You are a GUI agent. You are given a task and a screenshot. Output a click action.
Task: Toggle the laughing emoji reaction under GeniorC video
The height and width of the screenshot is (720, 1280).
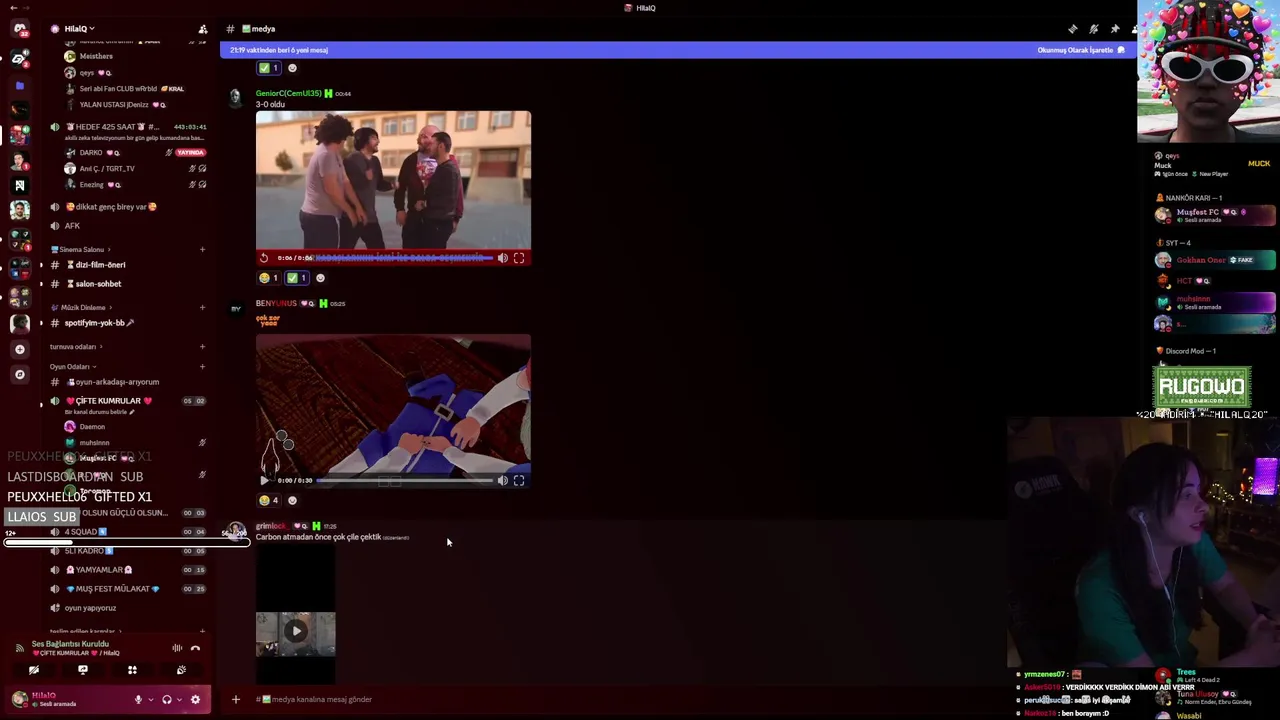pyautogui.click(x=269, y=278)
